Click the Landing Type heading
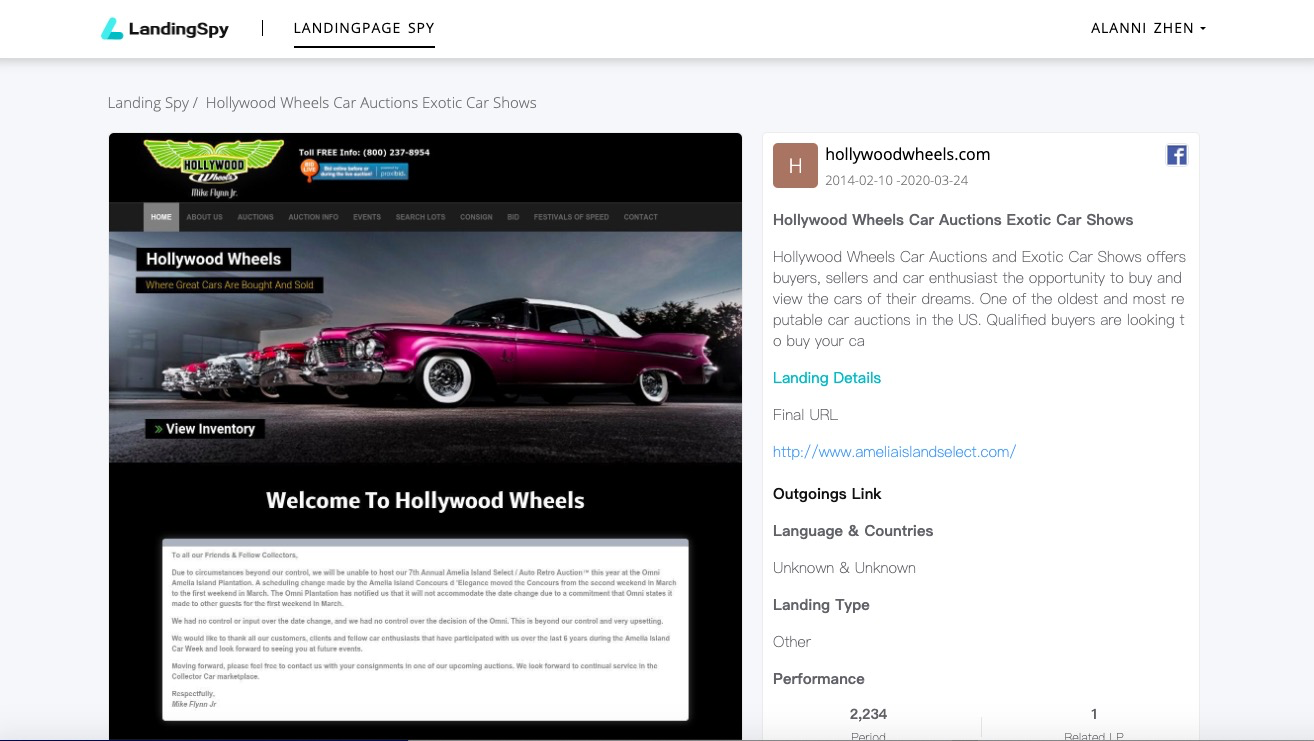This screenshot has width=1314, height=741. tap(821, 605)
